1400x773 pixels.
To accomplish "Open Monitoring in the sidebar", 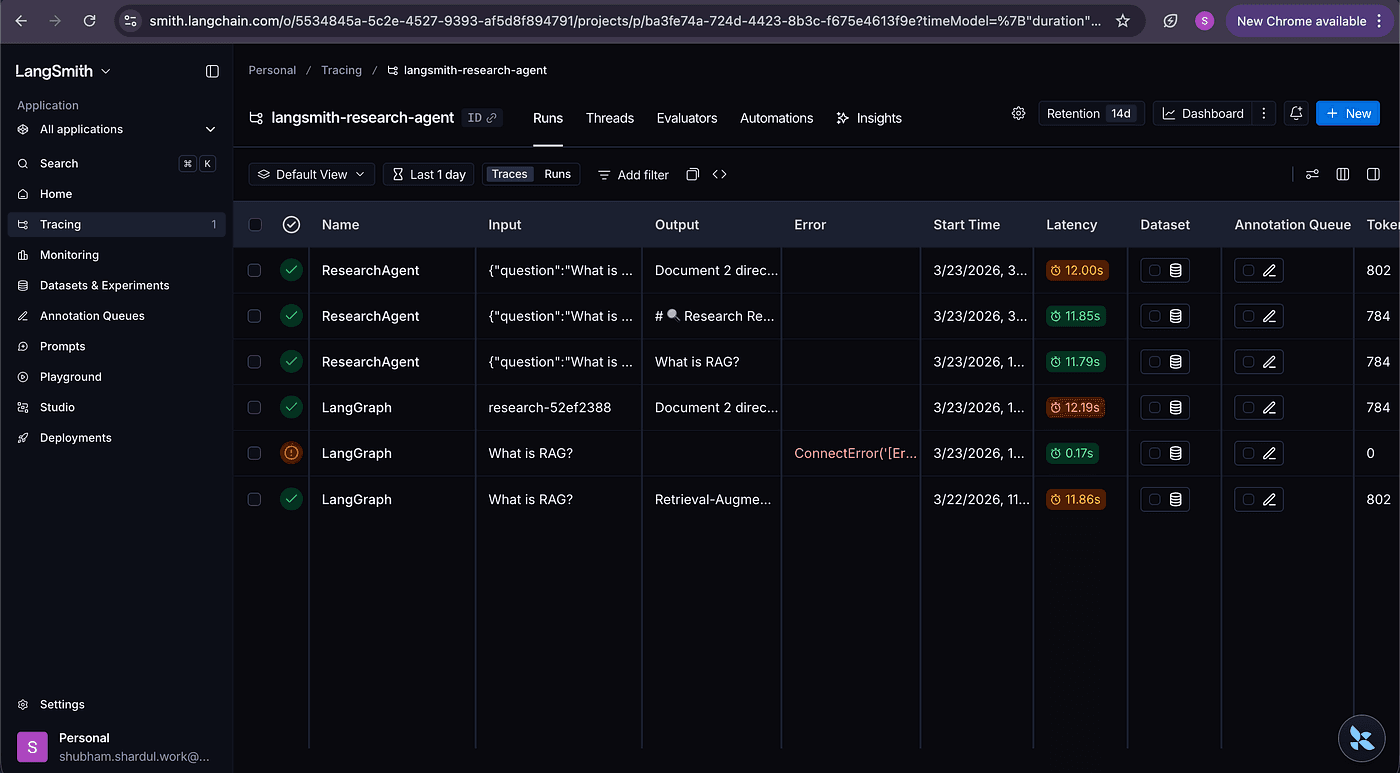I will pos(117,255).
